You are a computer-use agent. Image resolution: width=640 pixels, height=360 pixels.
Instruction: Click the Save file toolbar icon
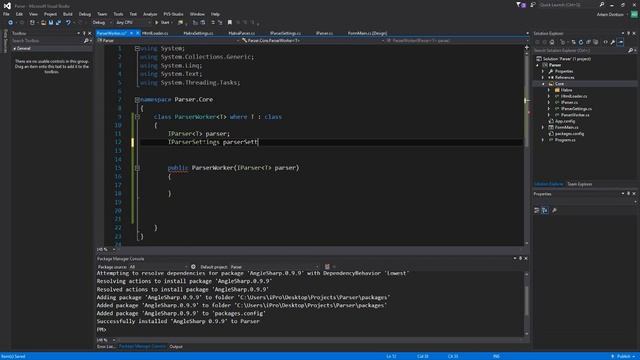pos(51,22)
